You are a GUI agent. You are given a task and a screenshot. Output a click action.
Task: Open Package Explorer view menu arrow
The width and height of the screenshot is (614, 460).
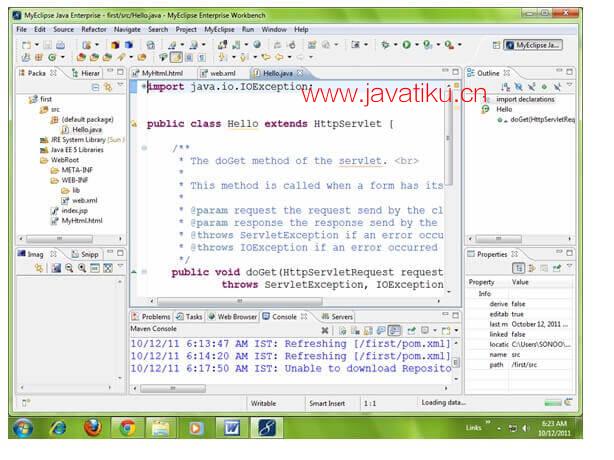coord(120,85)
